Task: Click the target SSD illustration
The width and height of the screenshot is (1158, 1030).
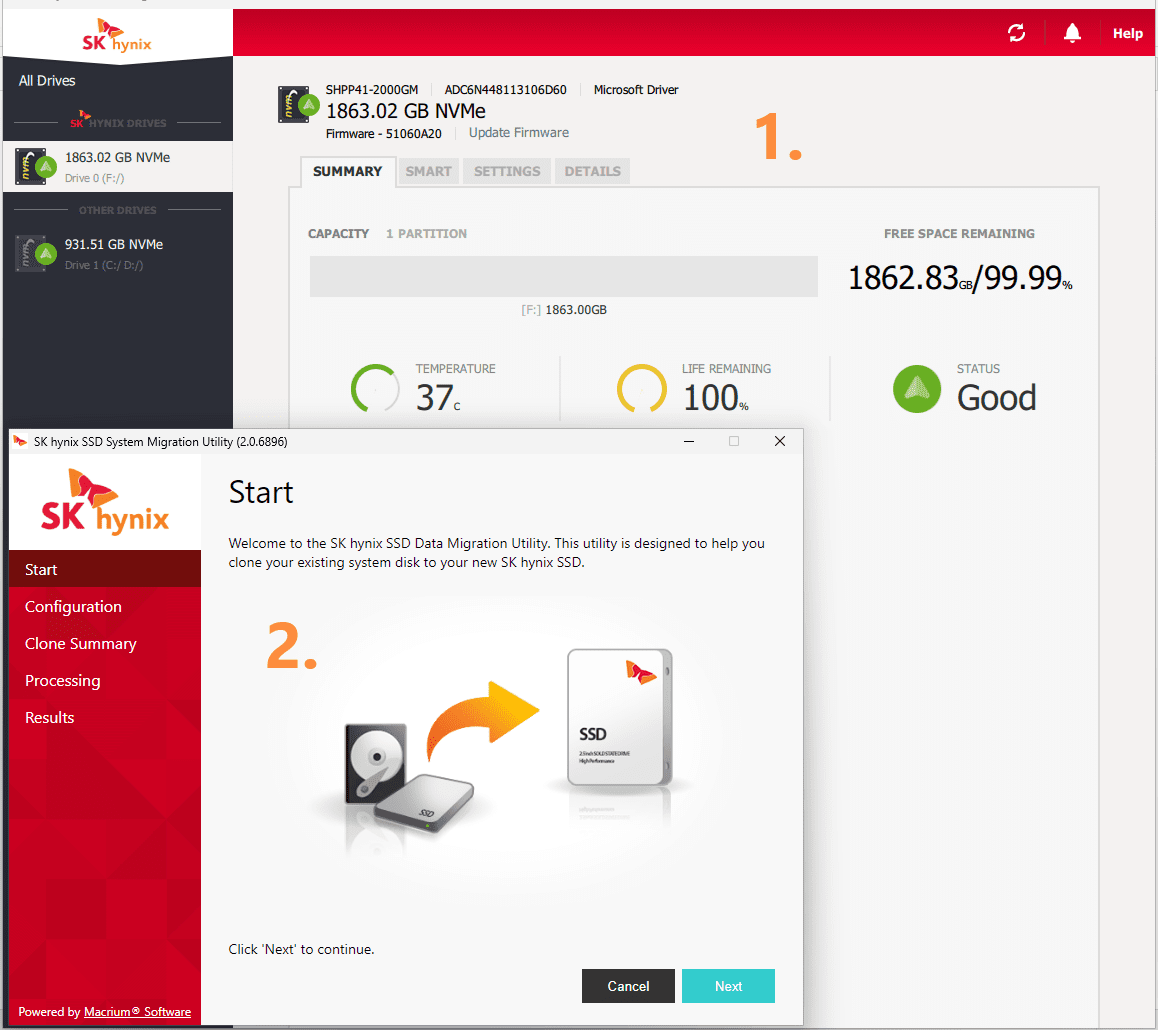Action: coord(620,716)
